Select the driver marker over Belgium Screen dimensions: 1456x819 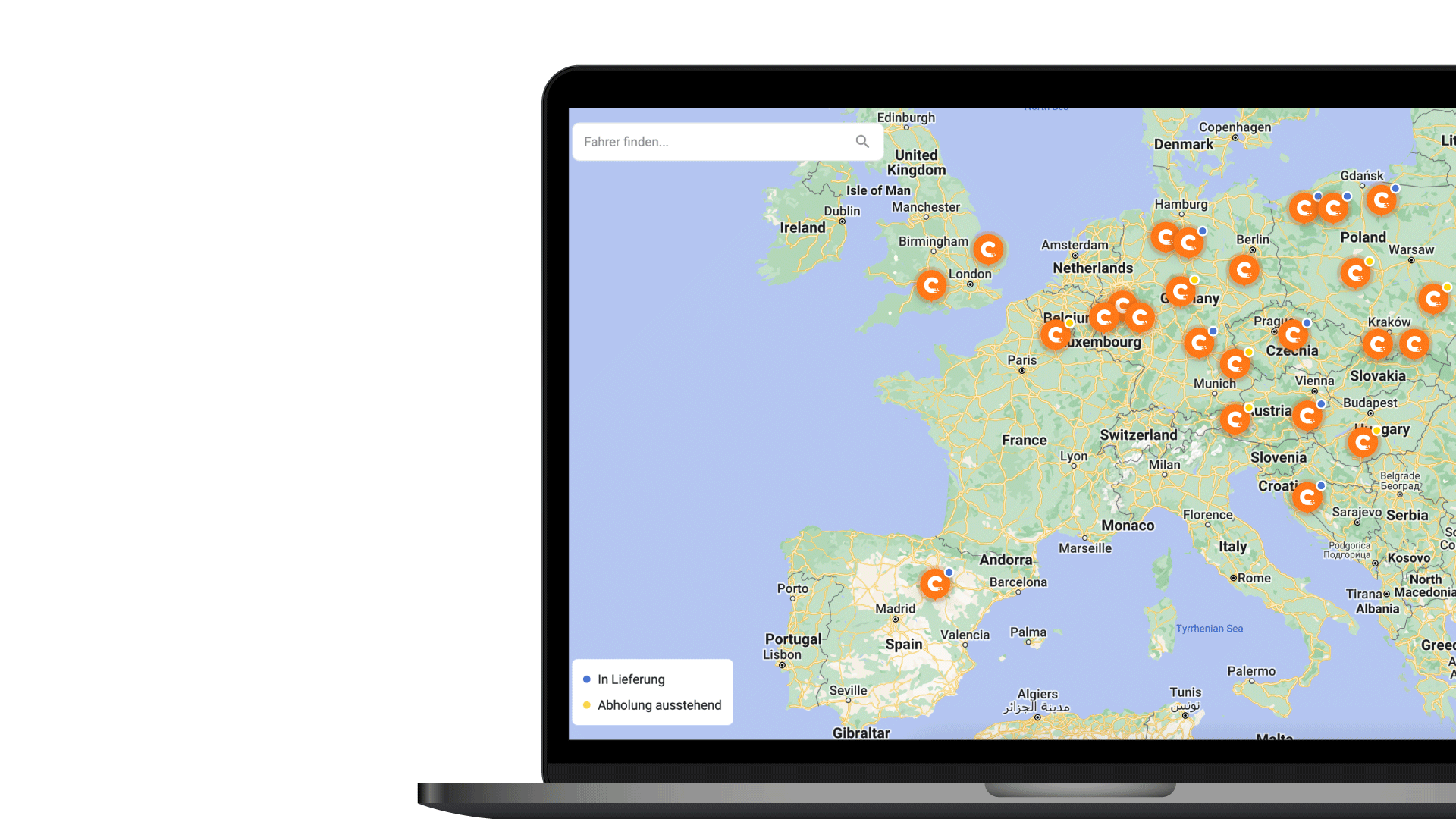[1056, 334]
